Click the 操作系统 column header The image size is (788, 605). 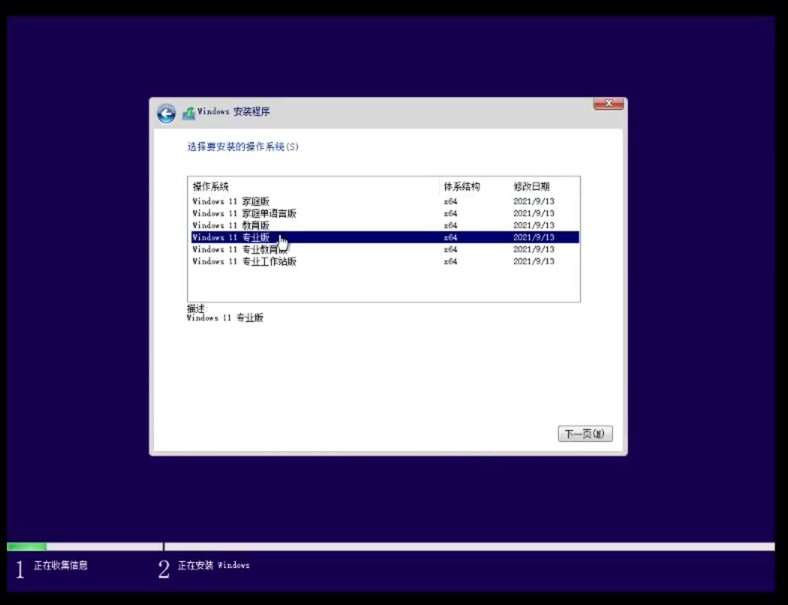pos(314,186)
